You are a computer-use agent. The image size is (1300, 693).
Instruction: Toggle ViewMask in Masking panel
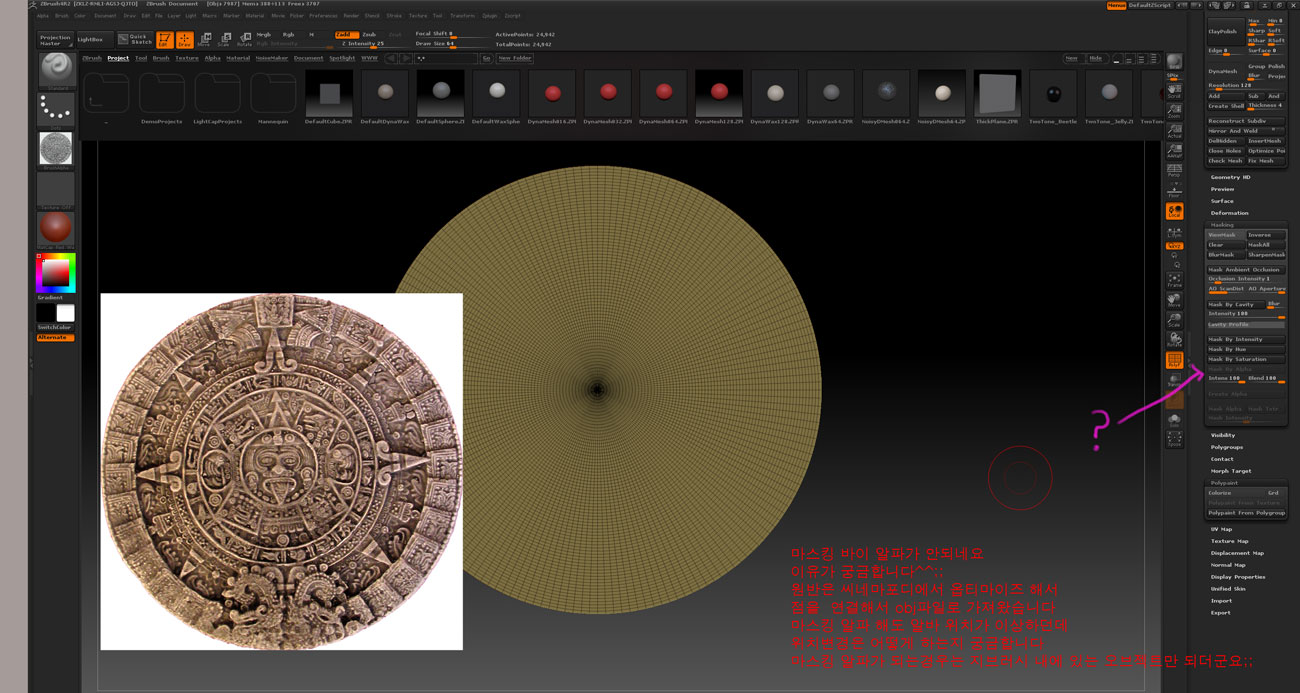click(1226, 235)
